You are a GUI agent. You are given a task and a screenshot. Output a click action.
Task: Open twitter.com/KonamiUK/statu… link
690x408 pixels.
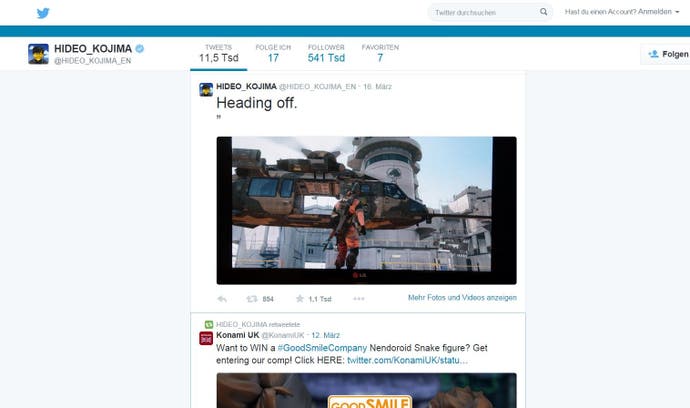click(x=407, y=360)
